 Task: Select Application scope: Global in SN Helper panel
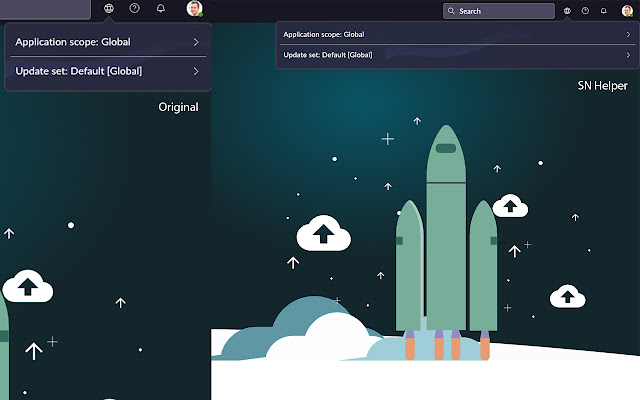click(457, 34)
